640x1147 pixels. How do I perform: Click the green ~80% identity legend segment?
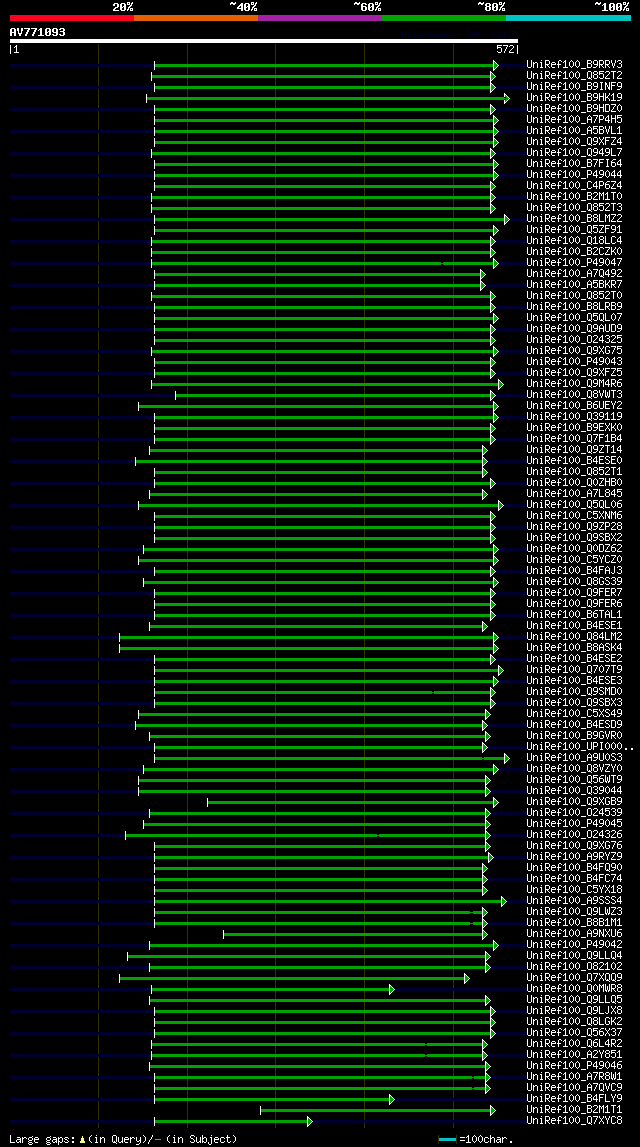tap(444, 18)
